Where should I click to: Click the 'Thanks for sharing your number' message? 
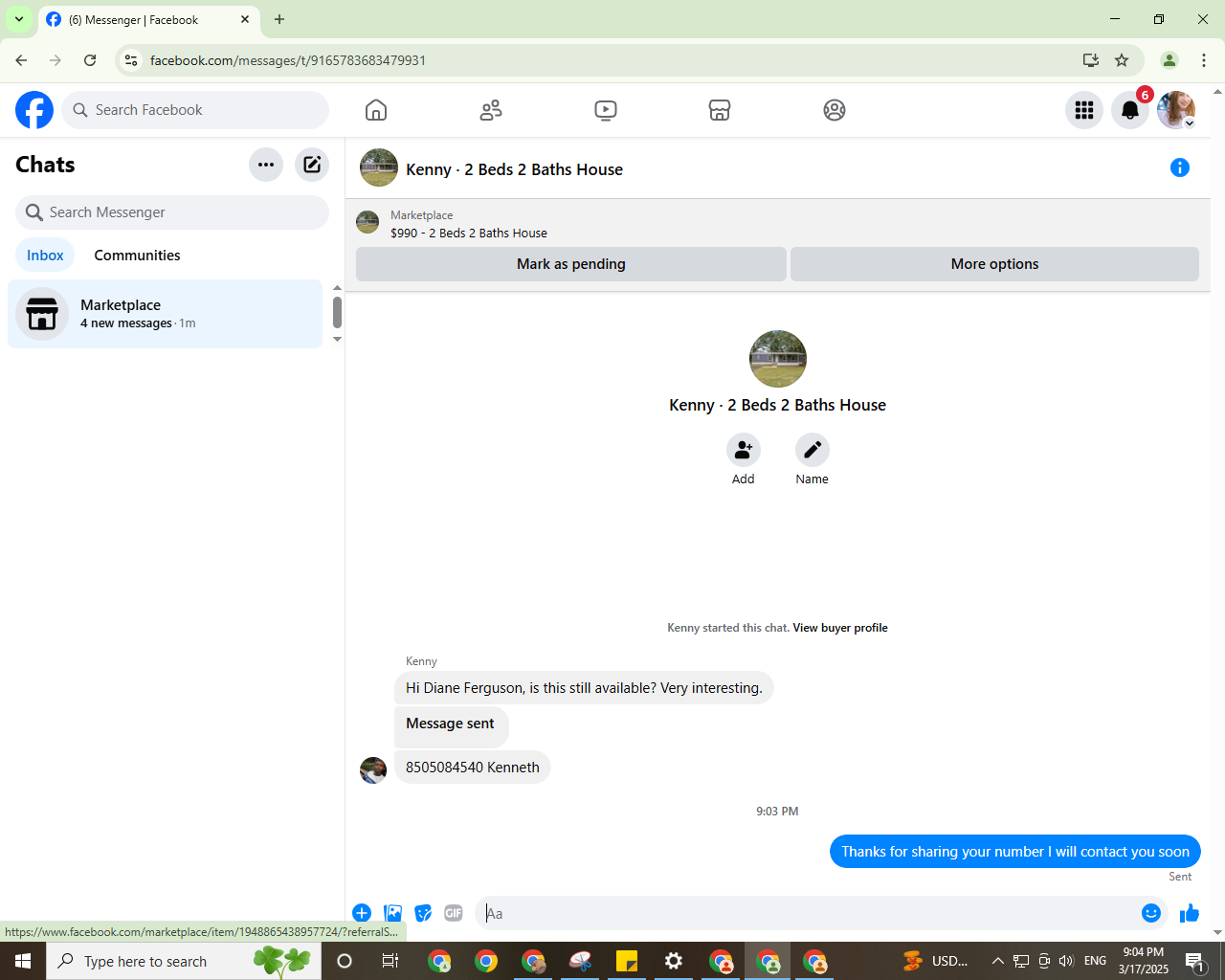coord(1015,852)
